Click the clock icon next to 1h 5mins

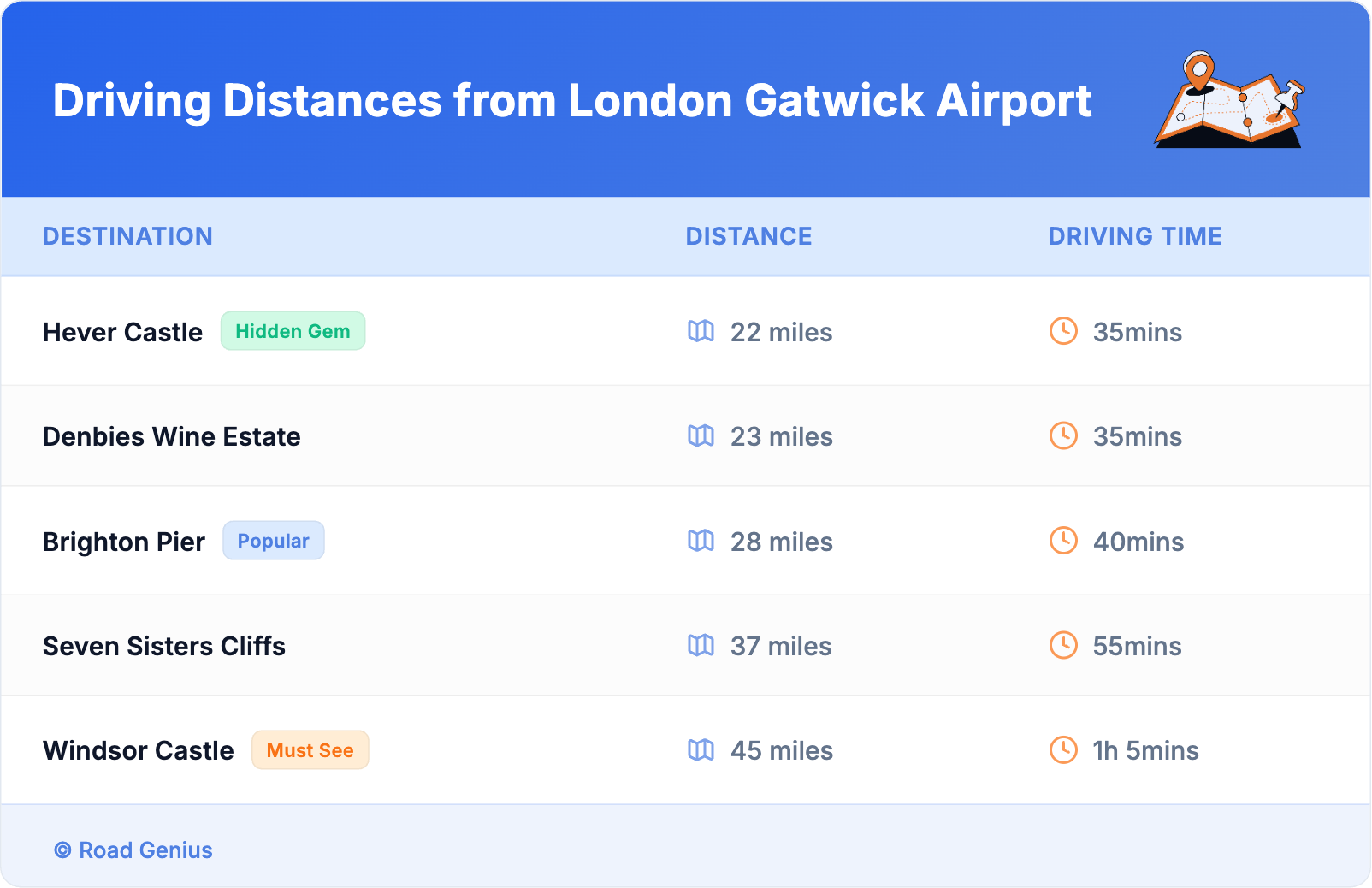[1063, 750]
